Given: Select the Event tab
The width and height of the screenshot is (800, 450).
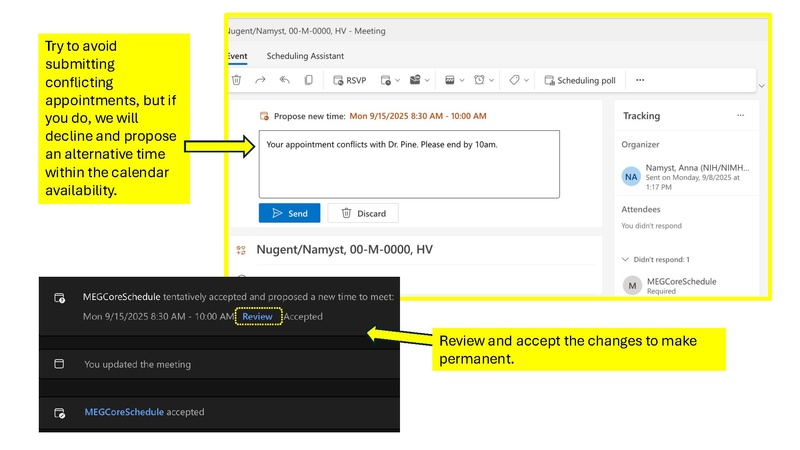Looking at the screenshot, I should (x=238, y=56).
